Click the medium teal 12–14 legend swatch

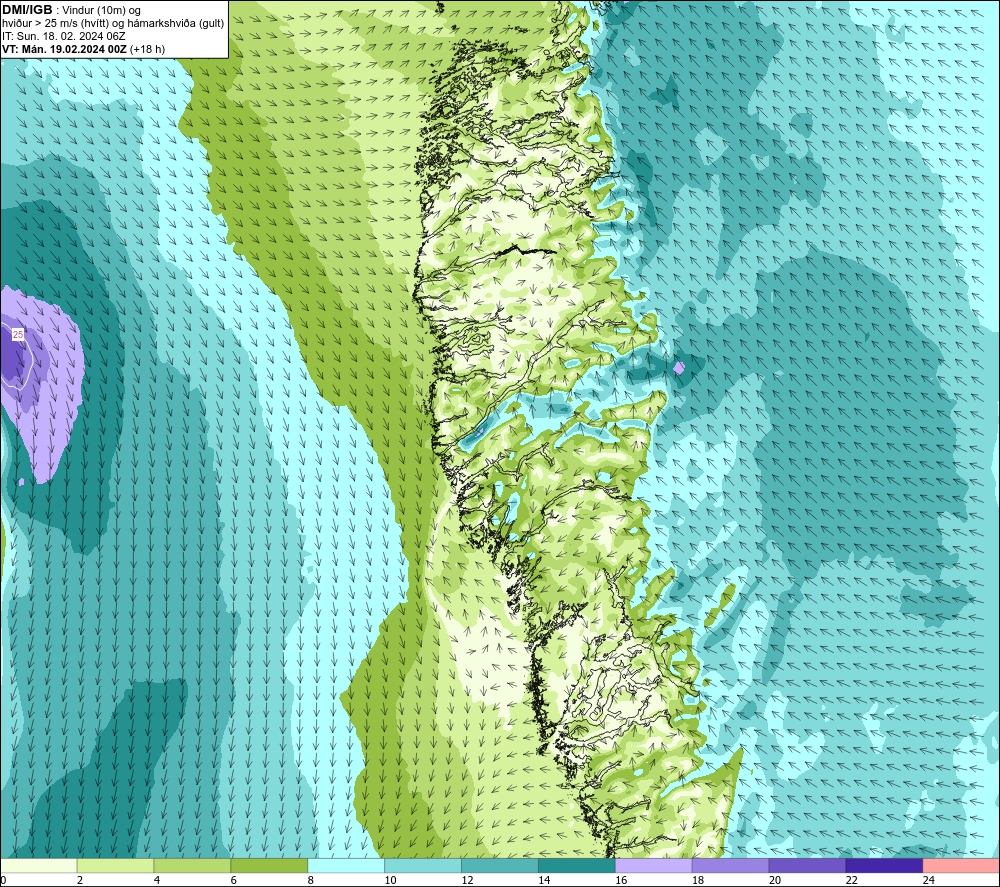pyautogui.click(x=500, y=865)
